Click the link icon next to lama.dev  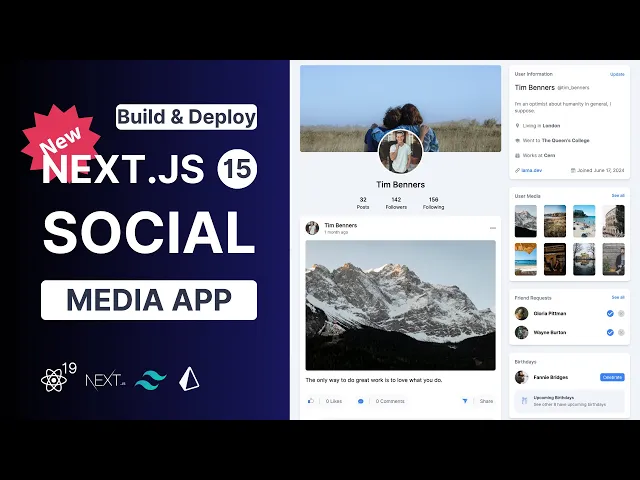coord(518,170)
